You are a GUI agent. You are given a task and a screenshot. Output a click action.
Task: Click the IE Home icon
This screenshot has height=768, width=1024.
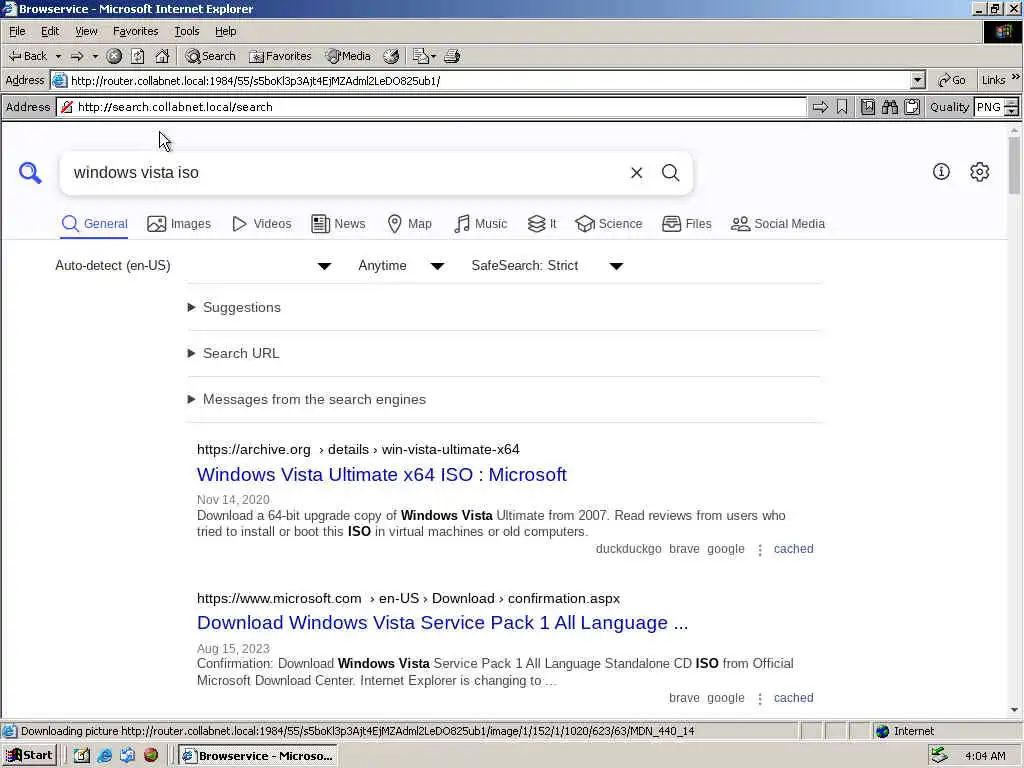[162, 56]
